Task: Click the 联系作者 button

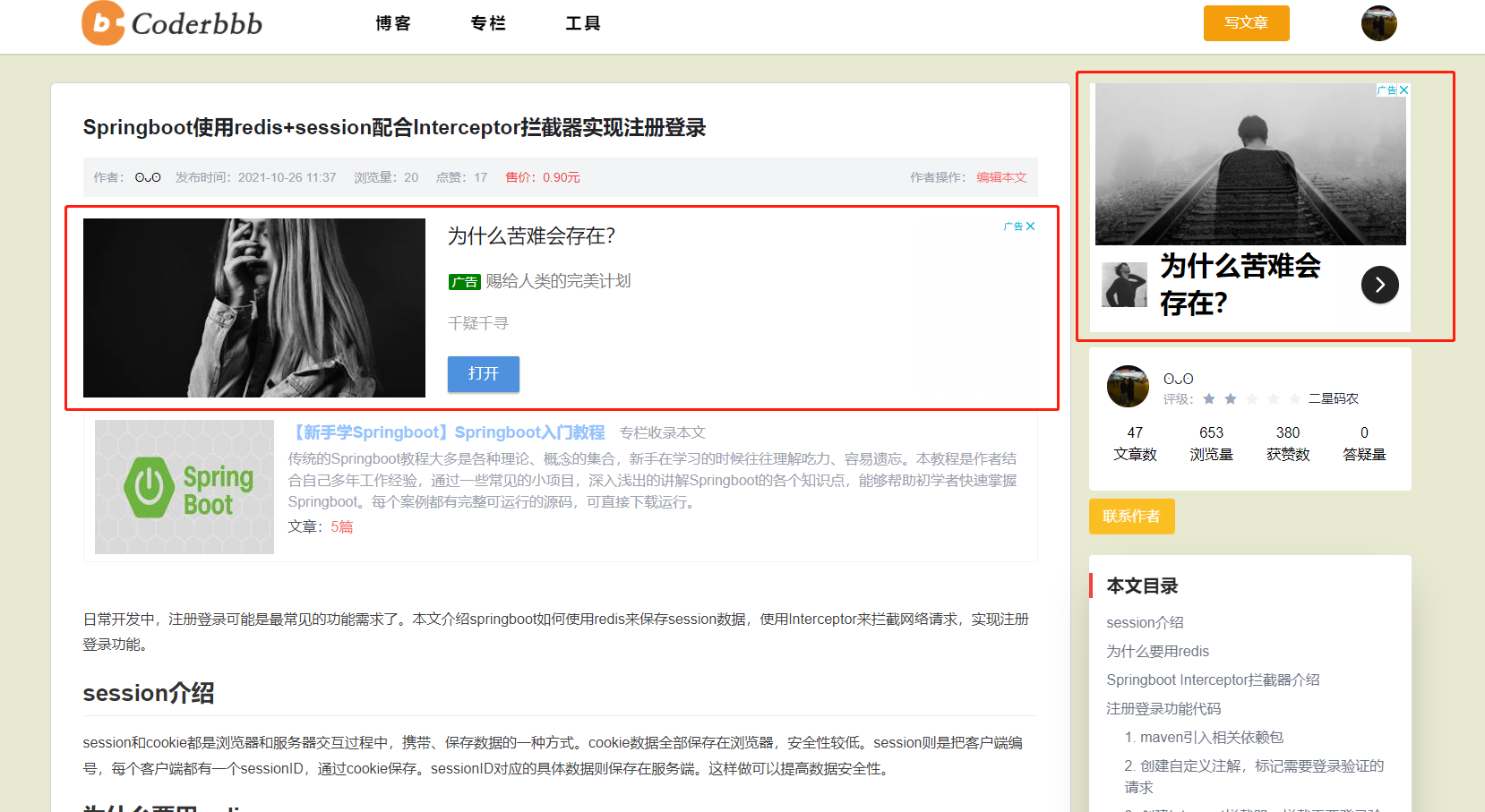Action: 1131,517
